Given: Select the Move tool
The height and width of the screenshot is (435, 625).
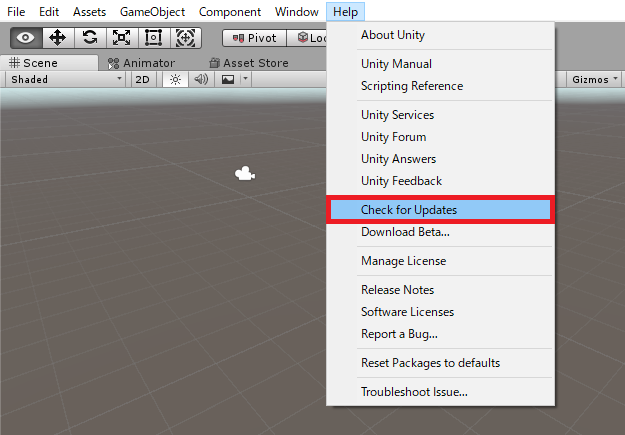Looking at the screenshot, I should (x=58, y=38).
